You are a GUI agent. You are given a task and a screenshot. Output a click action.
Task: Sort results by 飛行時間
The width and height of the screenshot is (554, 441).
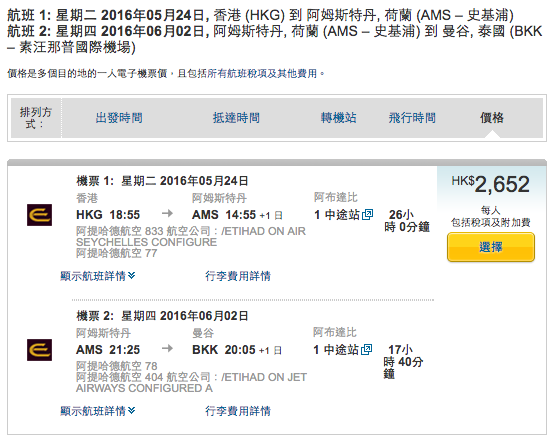click(412, 118)
